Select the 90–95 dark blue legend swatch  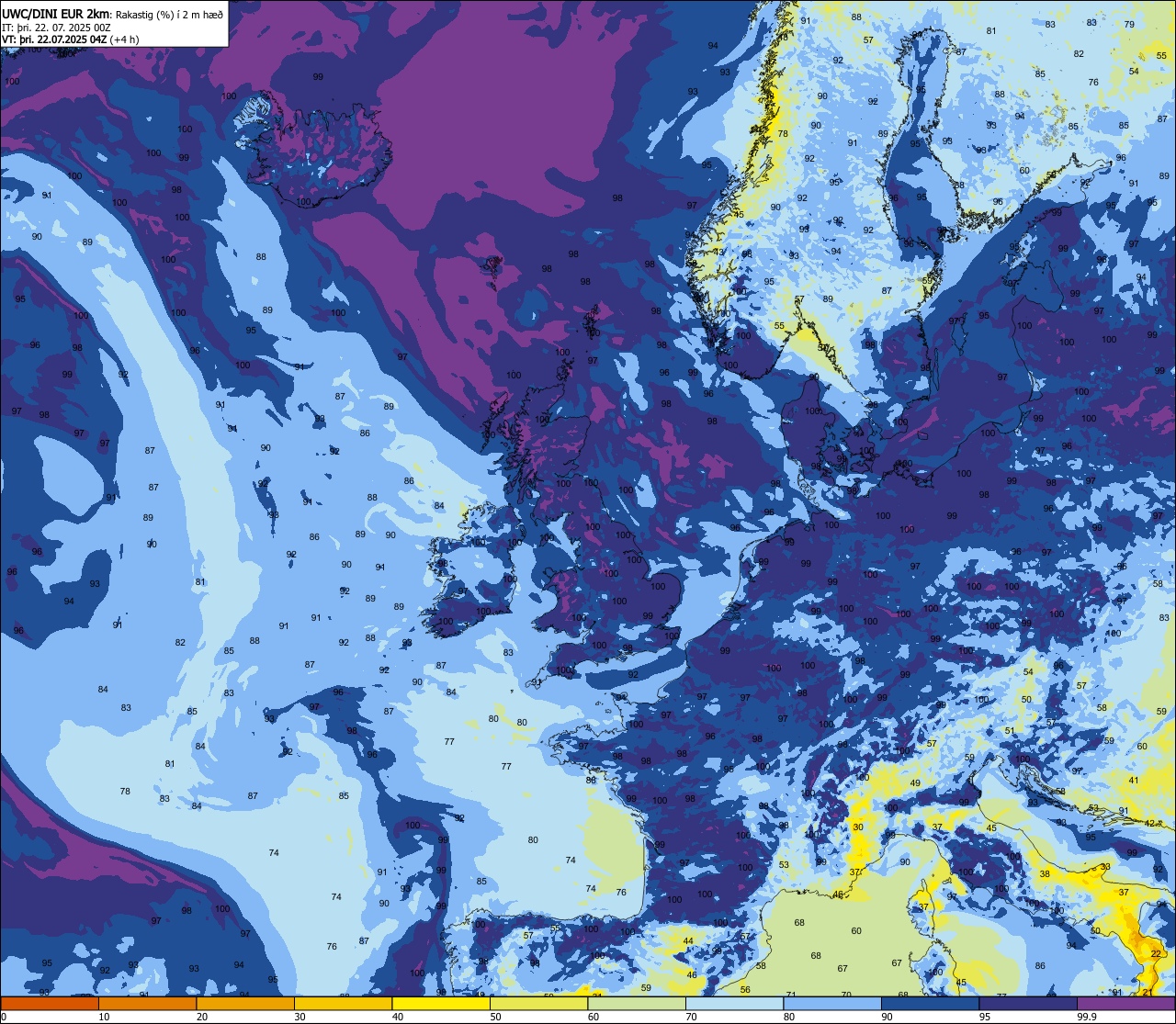tap(930, 1003)
